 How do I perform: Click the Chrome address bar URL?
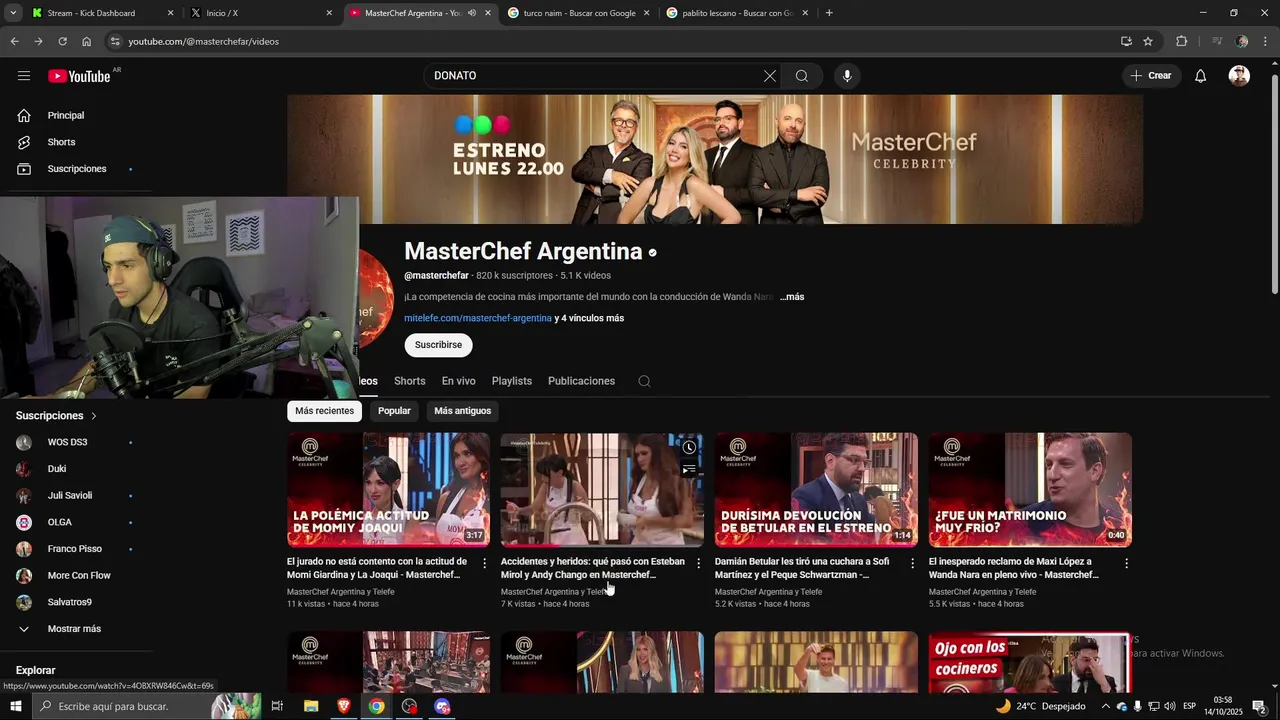204,41
